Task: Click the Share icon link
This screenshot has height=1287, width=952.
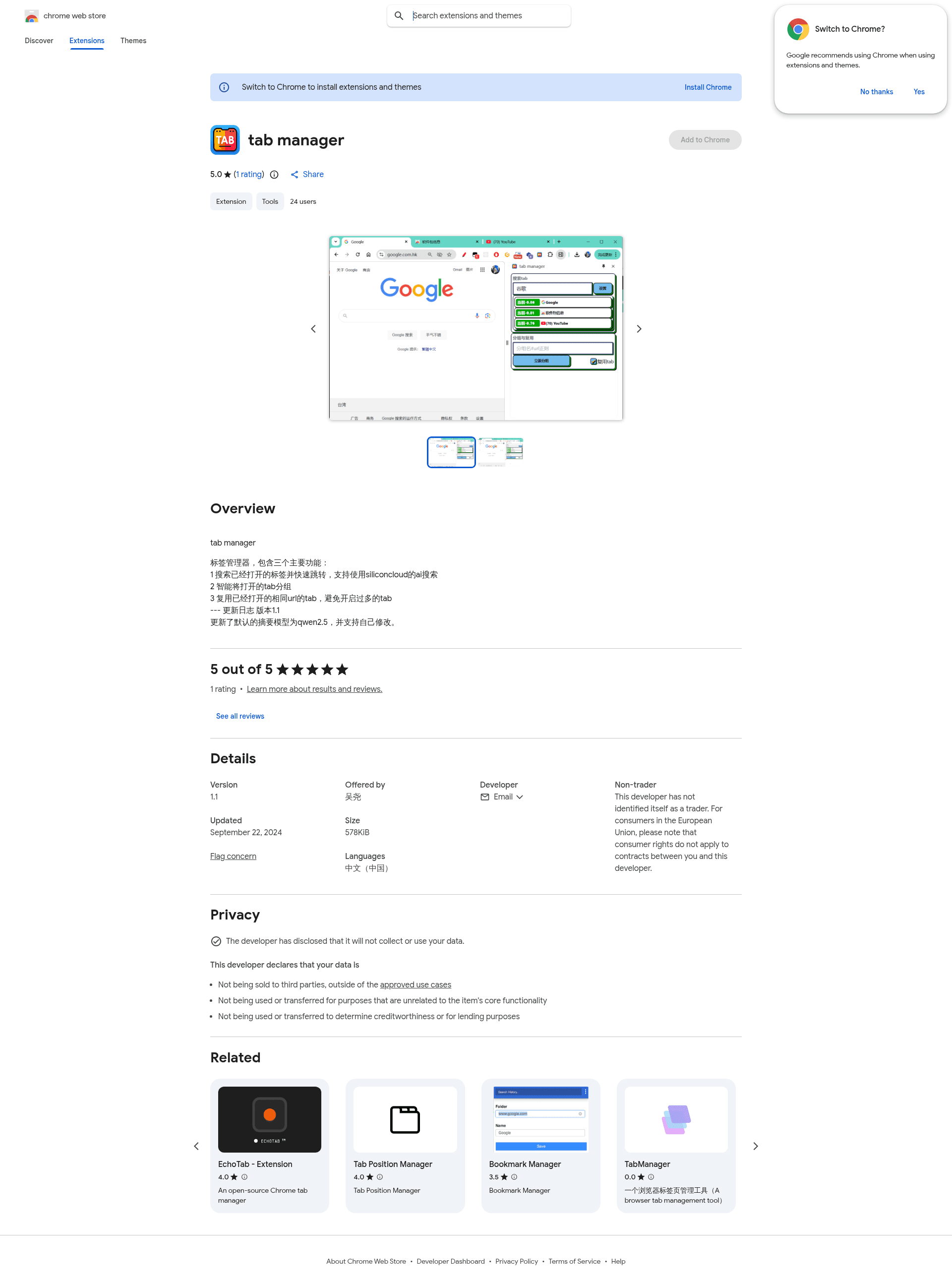Action: (306, 175)
